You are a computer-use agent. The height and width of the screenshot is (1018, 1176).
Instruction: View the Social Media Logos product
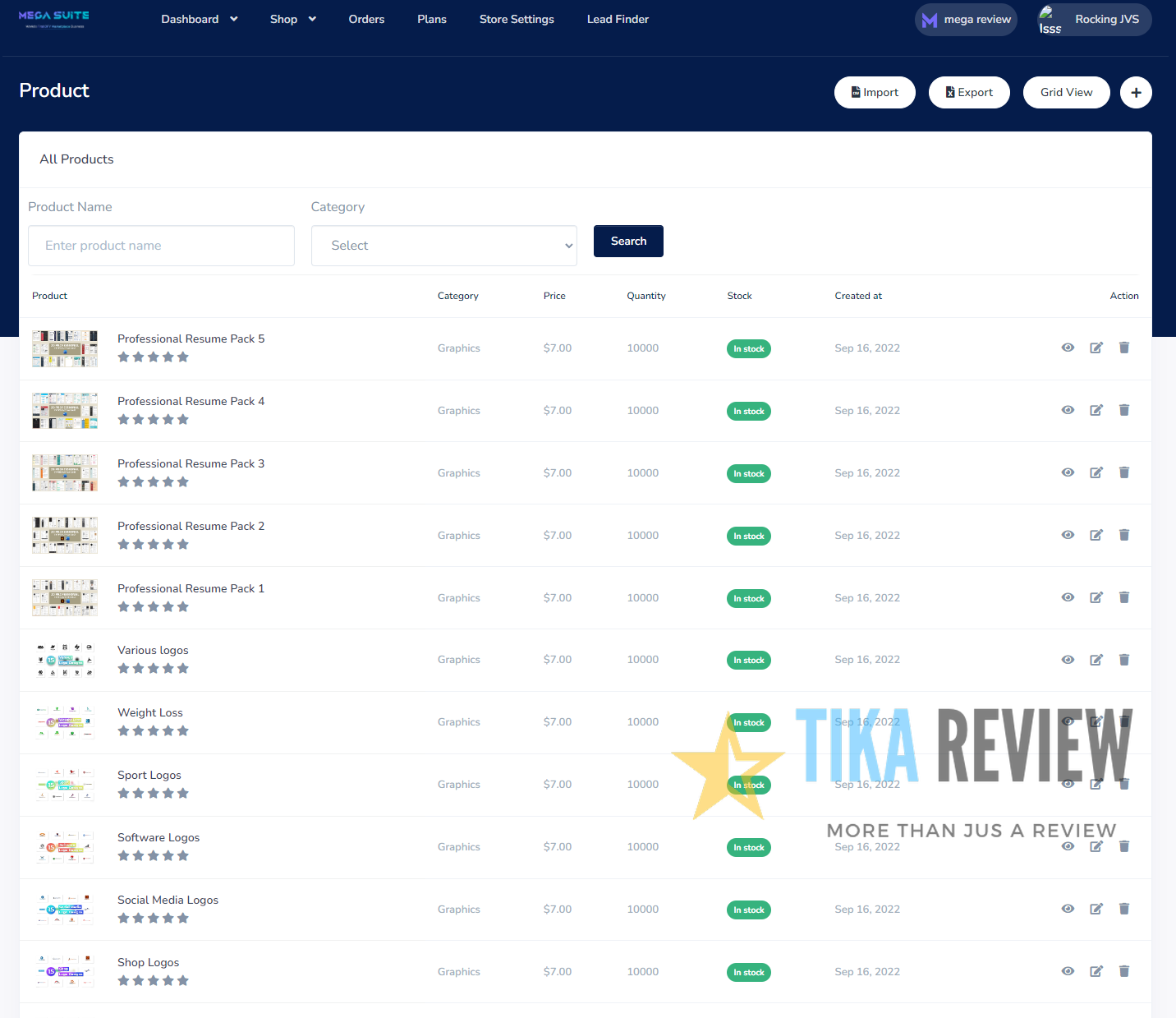1068,909
